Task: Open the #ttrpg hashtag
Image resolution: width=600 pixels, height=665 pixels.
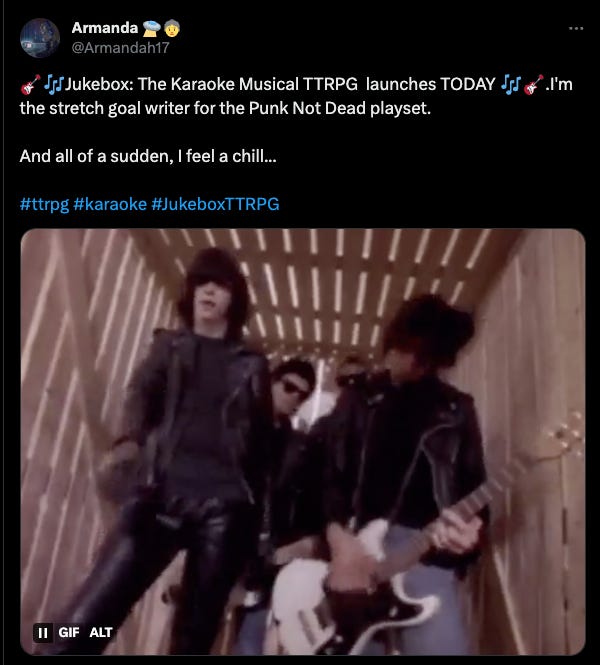Action: (x=44, y=204)
